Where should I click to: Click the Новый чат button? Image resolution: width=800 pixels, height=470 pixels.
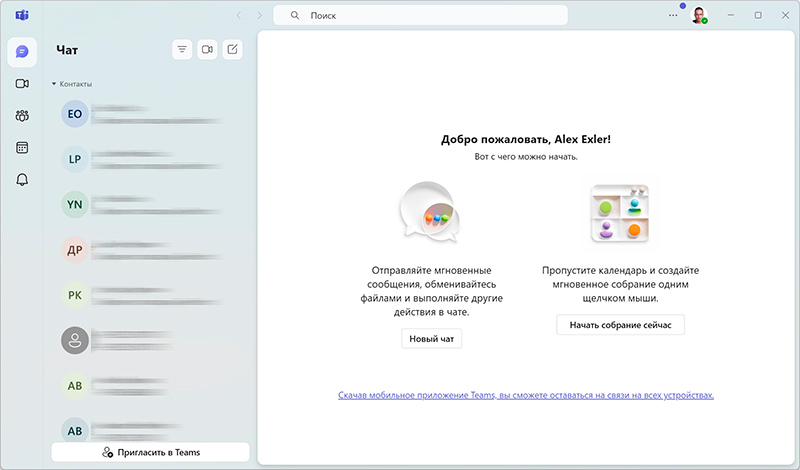(x=432, y=339)
